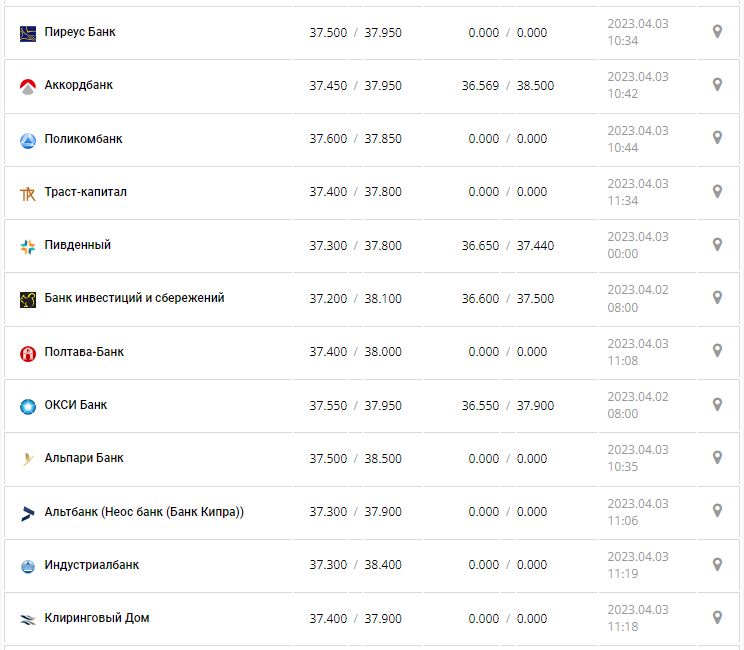The width and height of the screenshot is (744, 650).
Task: Click the Банк инвестиций и сбережений link
Action: click(134, 298)
